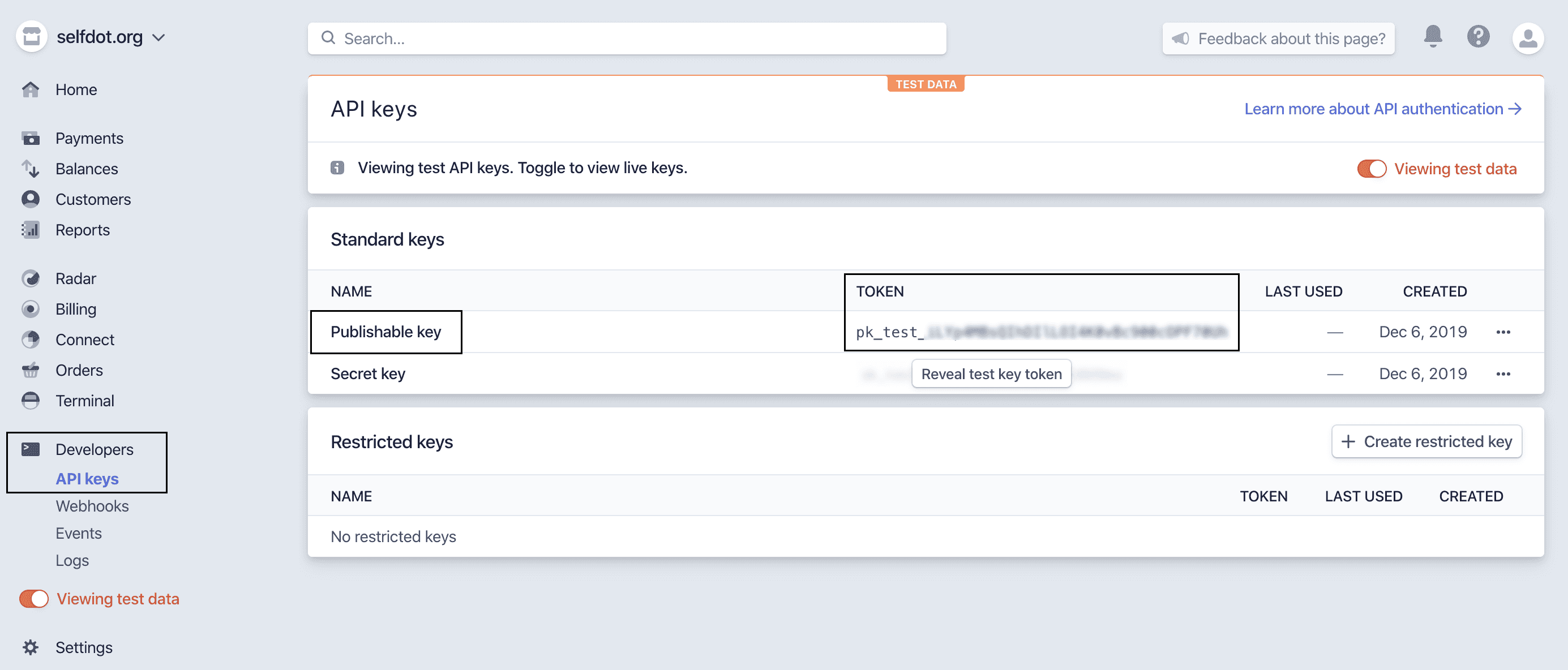Screen dimensions: 1568x670
Task: Toggle Viewing test data switch in header
Action: point(1372,169)
